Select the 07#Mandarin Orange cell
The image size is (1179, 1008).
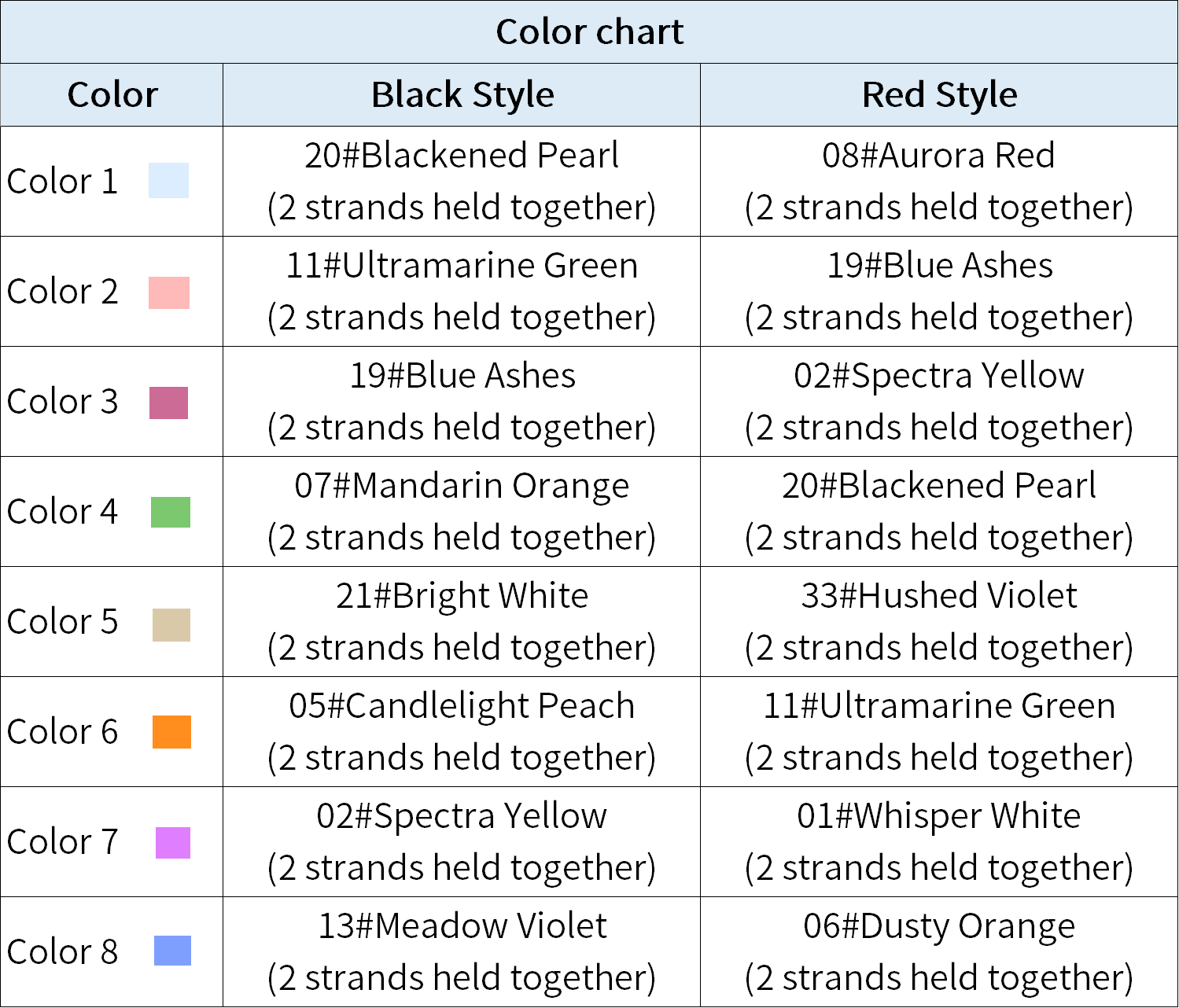(x=462, y=511)
